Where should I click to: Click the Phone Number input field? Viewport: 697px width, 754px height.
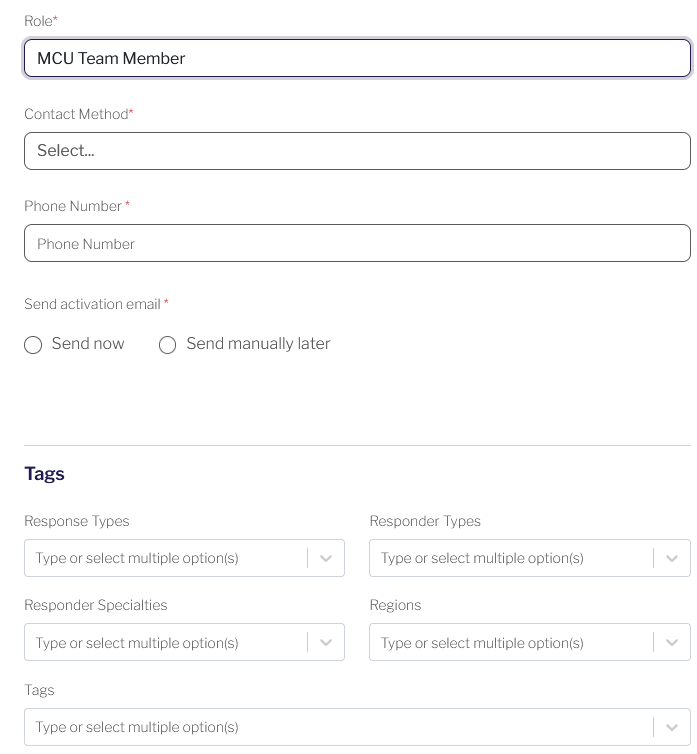tap(357, 243)
